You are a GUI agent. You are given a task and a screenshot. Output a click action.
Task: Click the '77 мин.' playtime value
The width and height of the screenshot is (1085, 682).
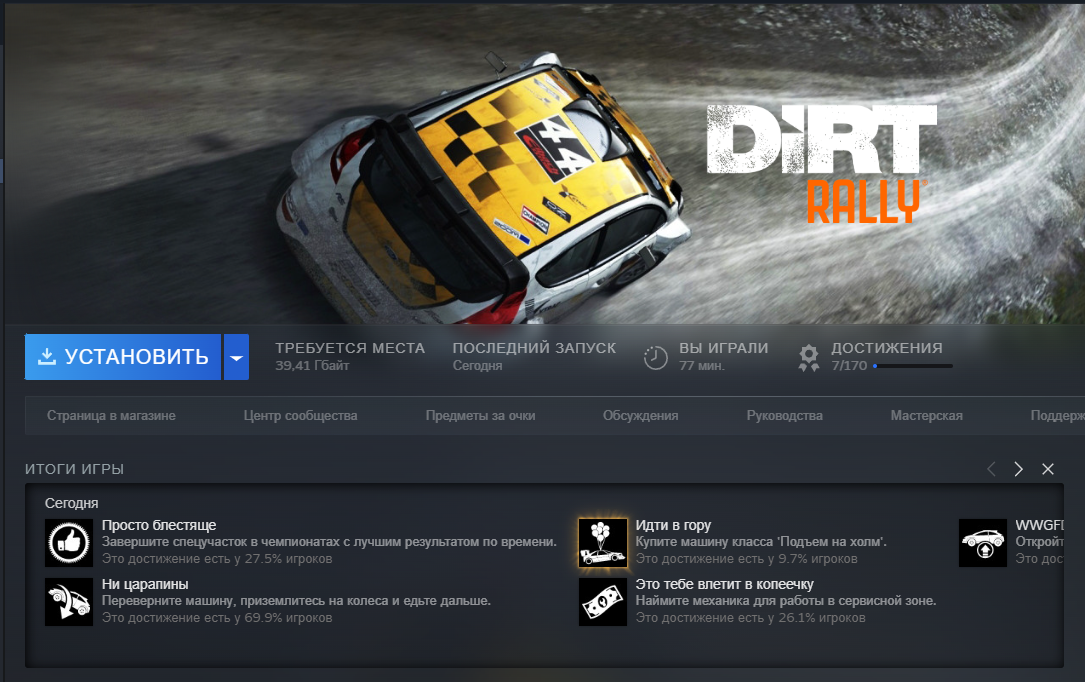[x=702, y=365]
